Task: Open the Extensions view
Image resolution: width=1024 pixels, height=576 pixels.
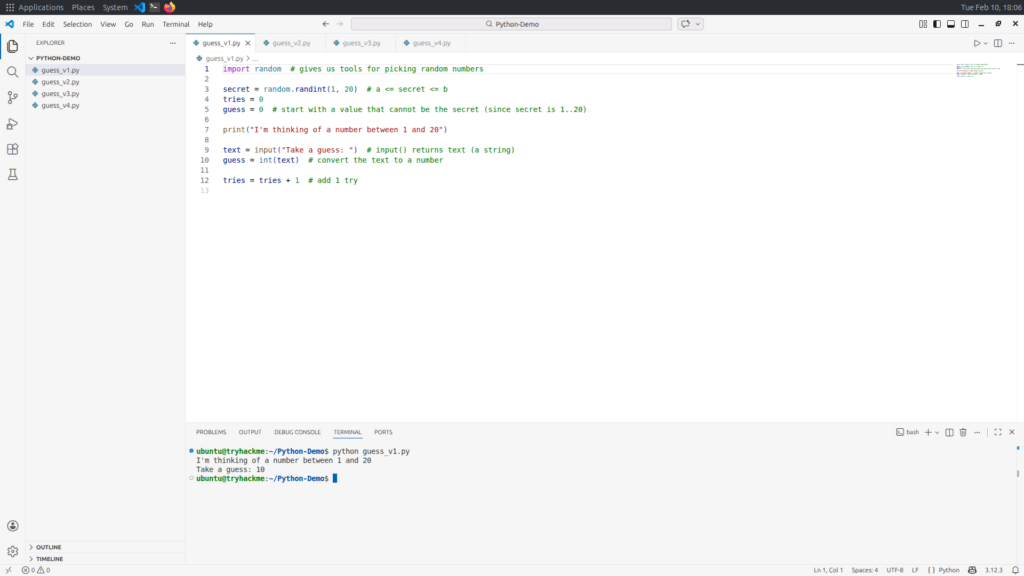Action: coord(13,149)
